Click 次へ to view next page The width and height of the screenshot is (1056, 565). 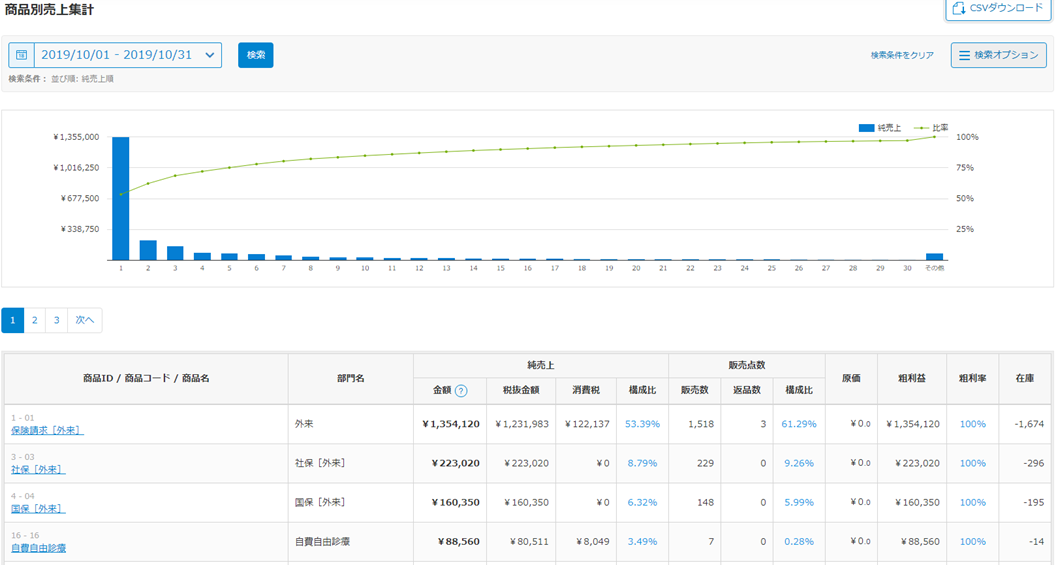click(x=85, y=320)
